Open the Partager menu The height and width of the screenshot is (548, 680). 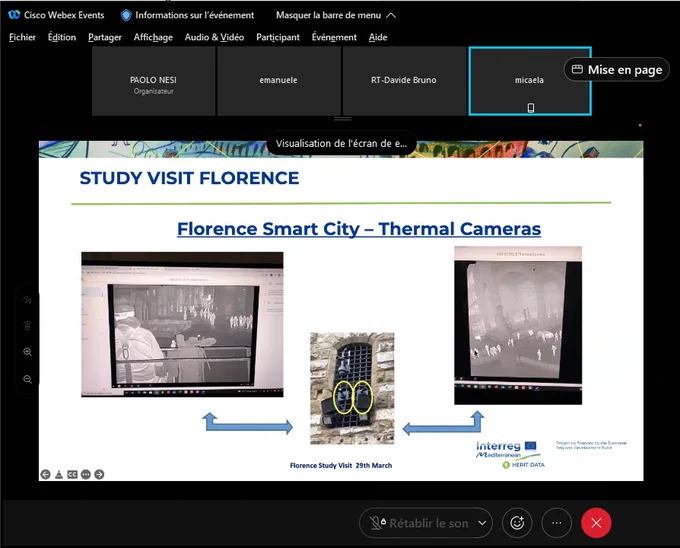coord(105,37)
